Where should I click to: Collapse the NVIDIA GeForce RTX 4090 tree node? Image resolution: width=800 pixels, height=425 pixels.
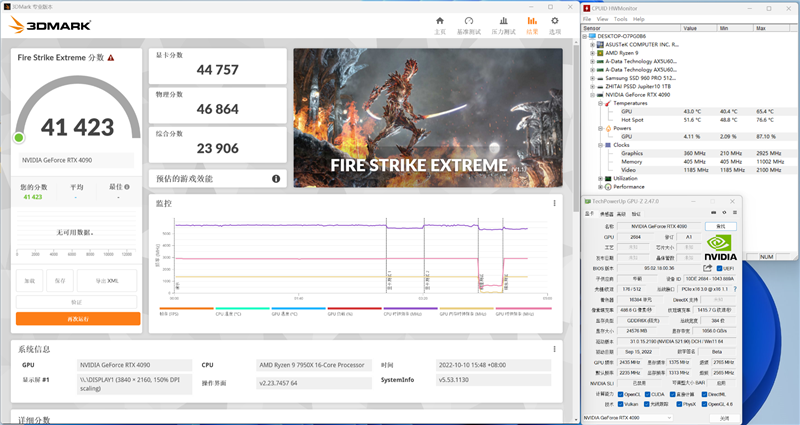(x=592, y=95)
